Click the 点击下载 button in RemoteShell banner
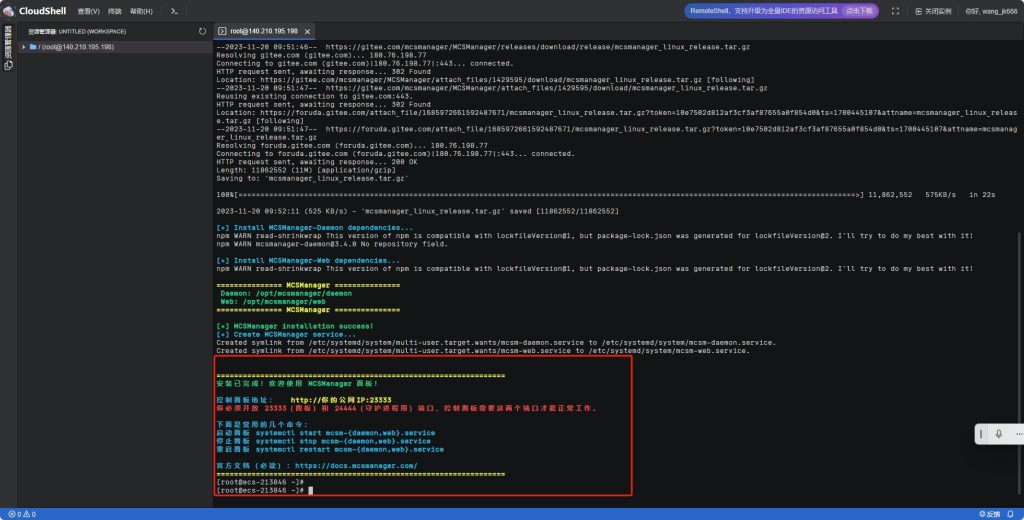 859,11
